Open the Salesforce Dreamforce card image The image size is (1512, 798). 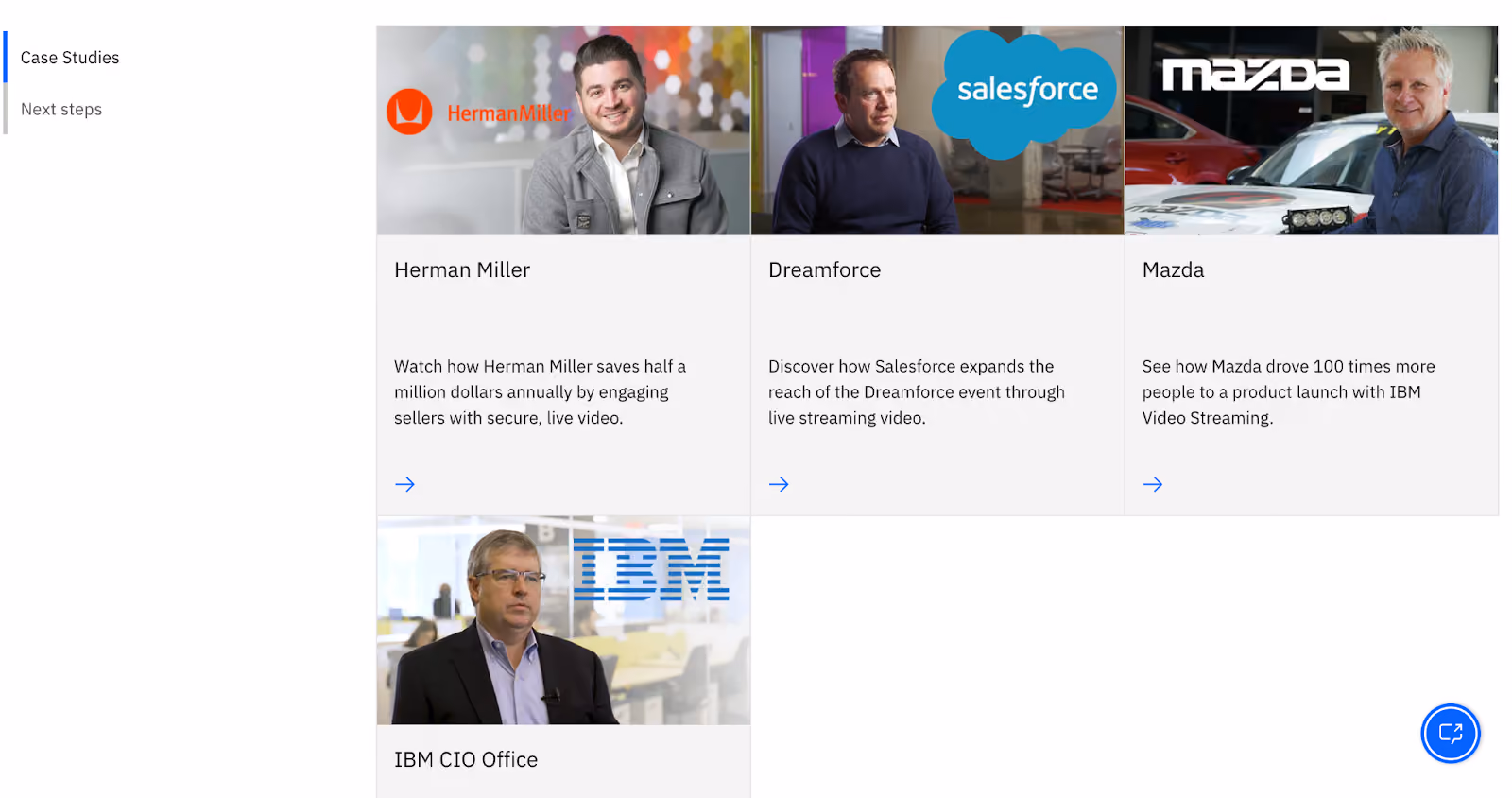[x=937, y=130]
